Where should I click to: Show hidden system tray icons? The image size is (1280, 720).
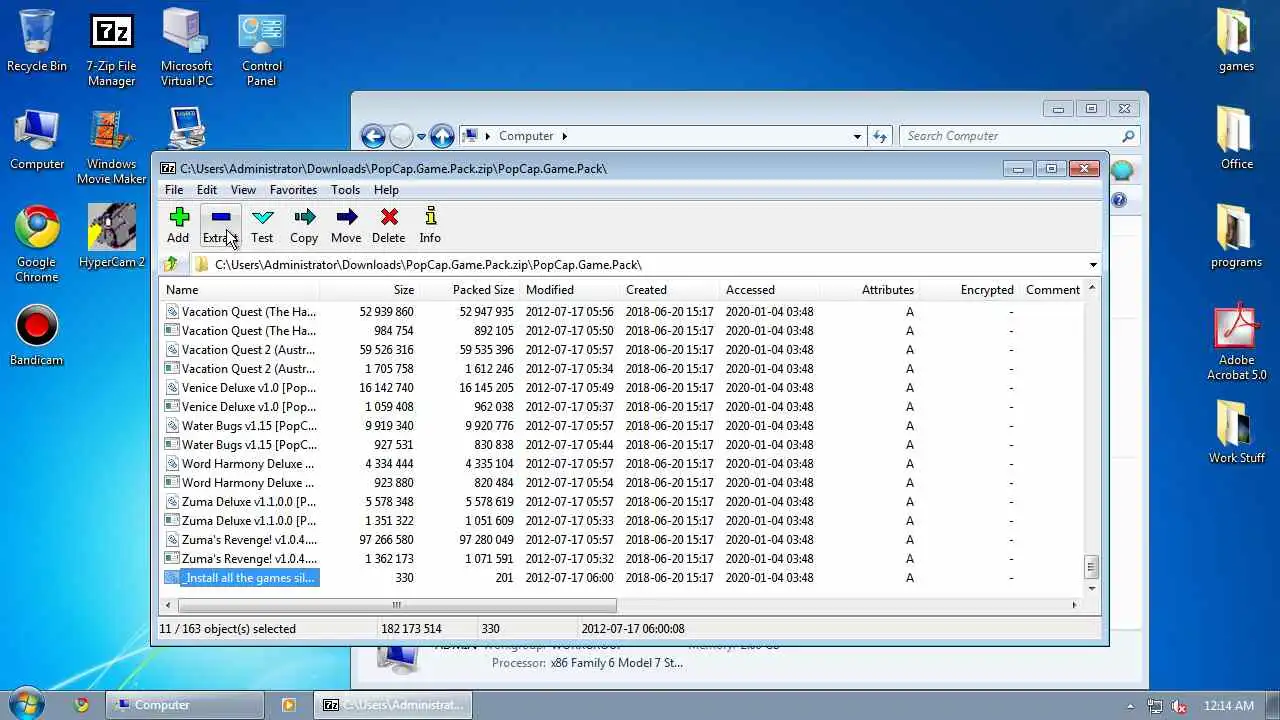(x=1131, y=706)
